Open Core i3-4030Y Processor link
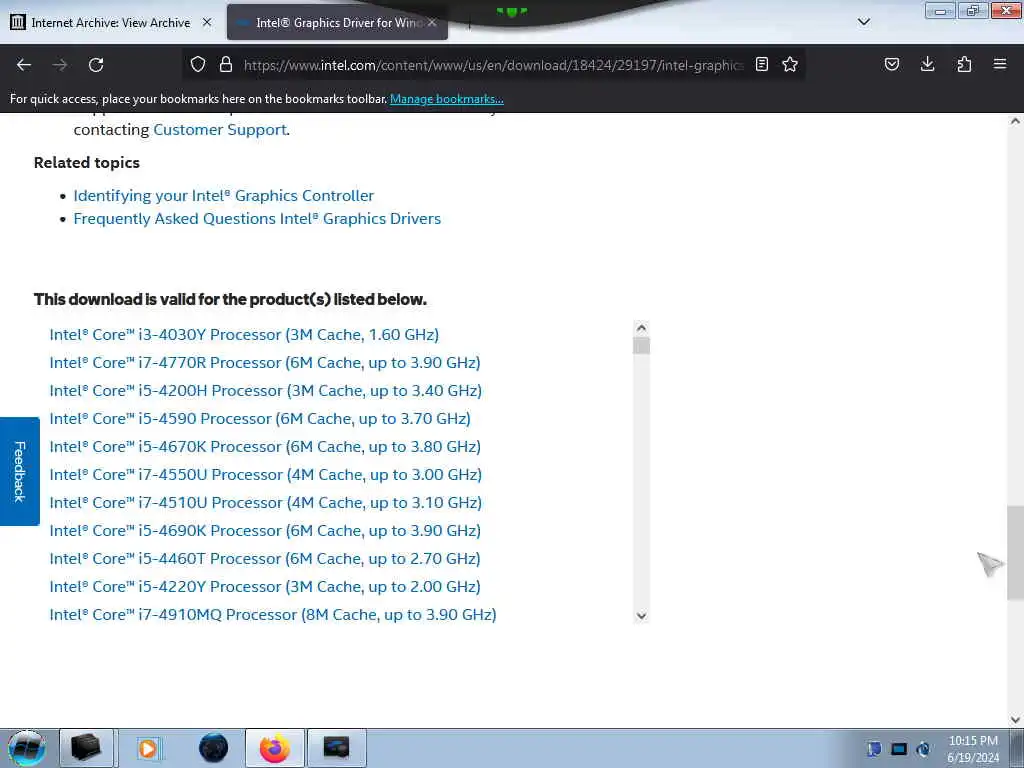 tap(244, 335)
